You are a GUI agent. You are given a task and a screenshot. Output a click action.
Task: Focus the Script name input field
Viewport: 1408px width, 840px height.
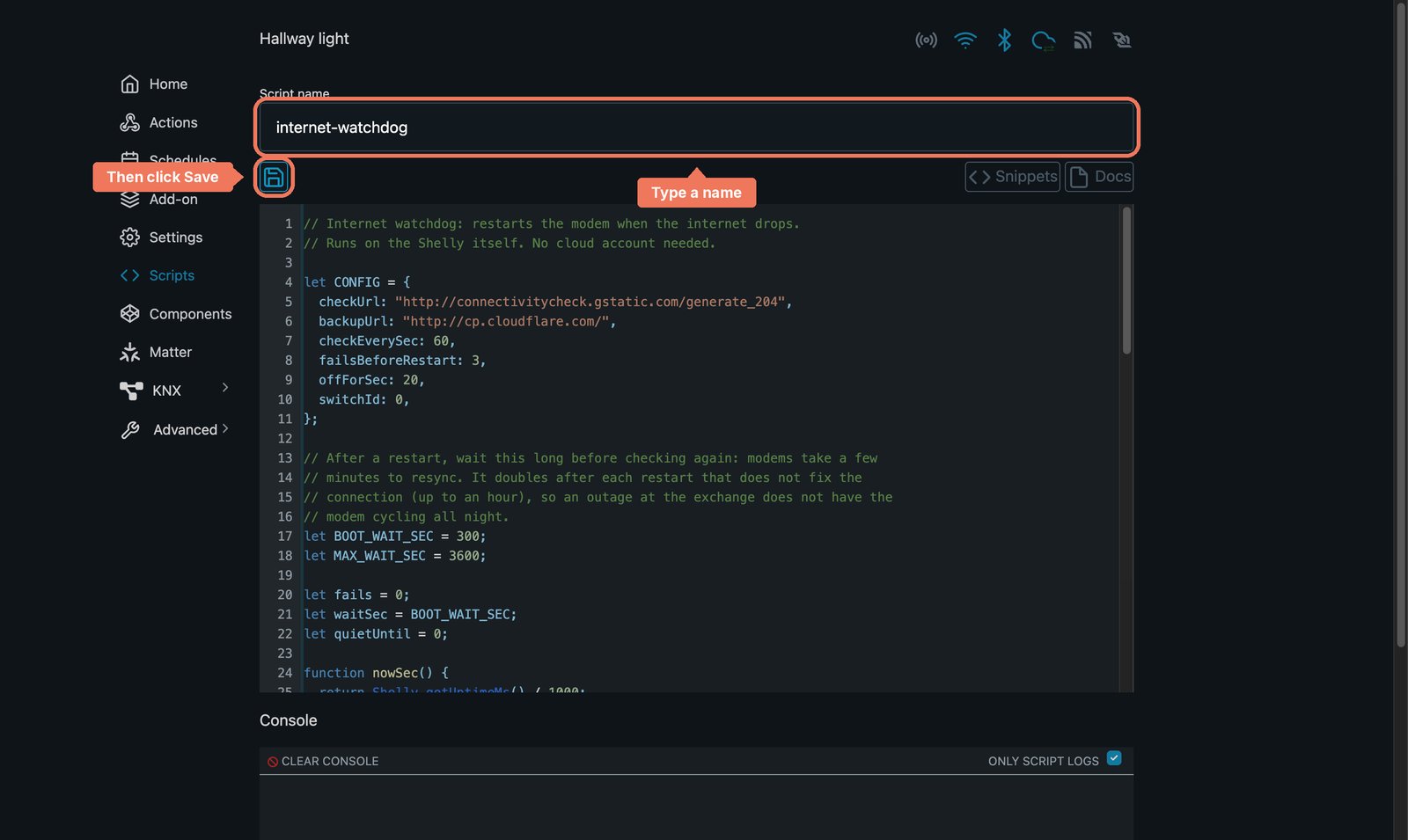(x=696, y=128)
